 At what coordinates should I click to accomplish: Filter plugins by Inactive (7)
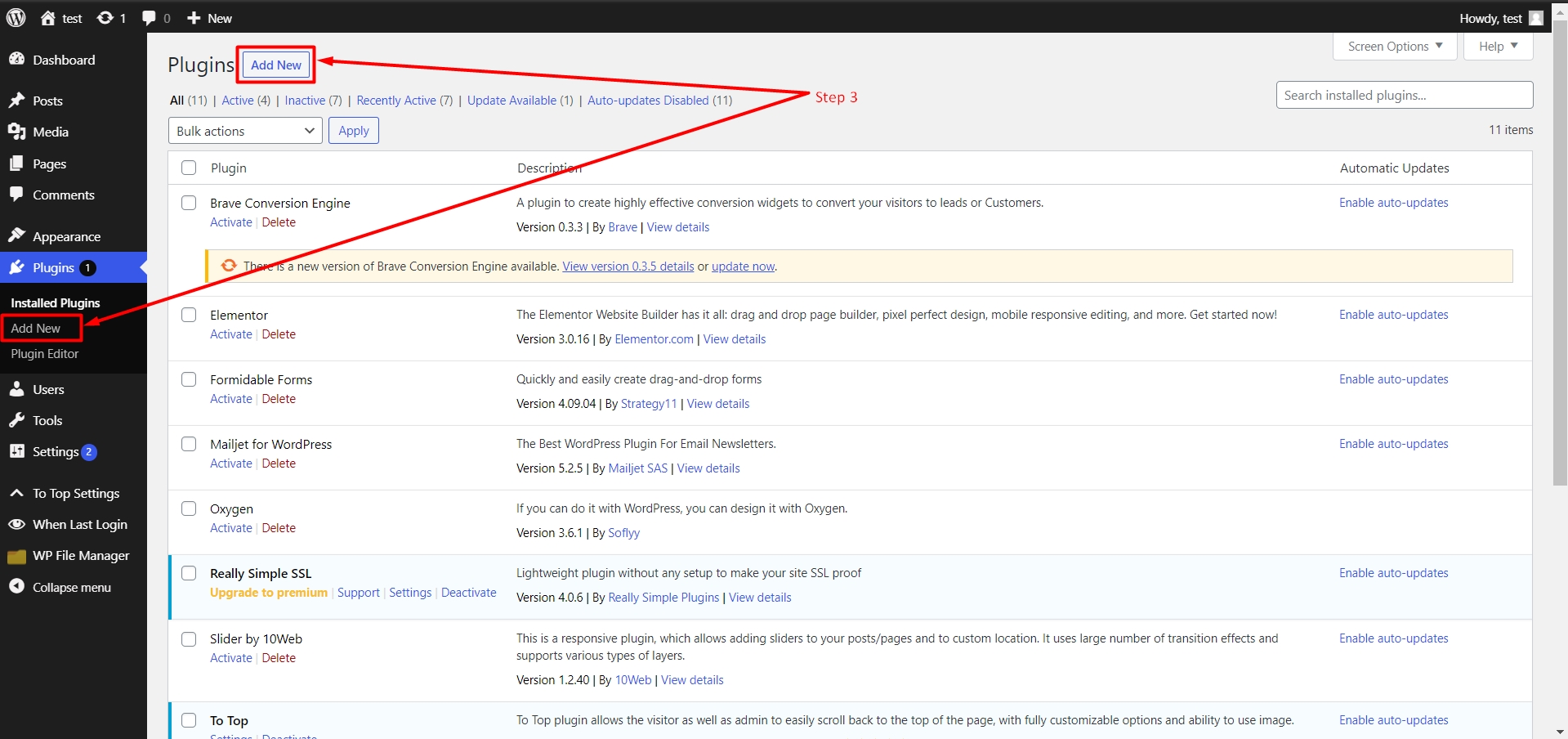click(x=313, y=101)
